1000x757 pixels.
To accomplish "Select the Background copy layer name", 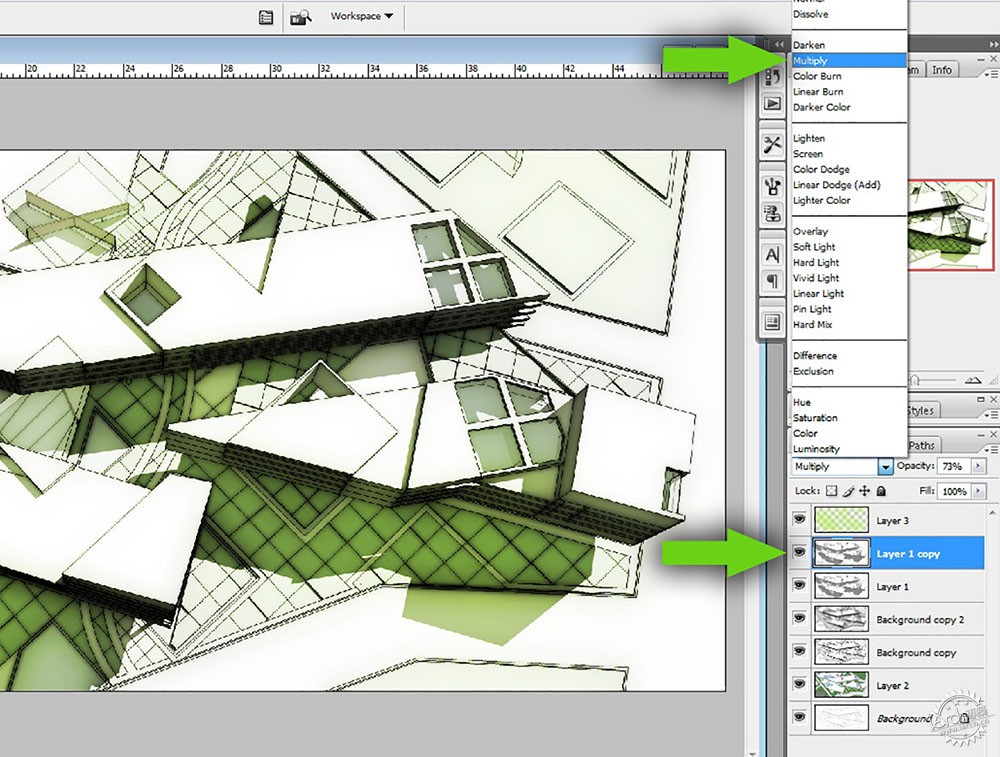I will pos(916,652).
